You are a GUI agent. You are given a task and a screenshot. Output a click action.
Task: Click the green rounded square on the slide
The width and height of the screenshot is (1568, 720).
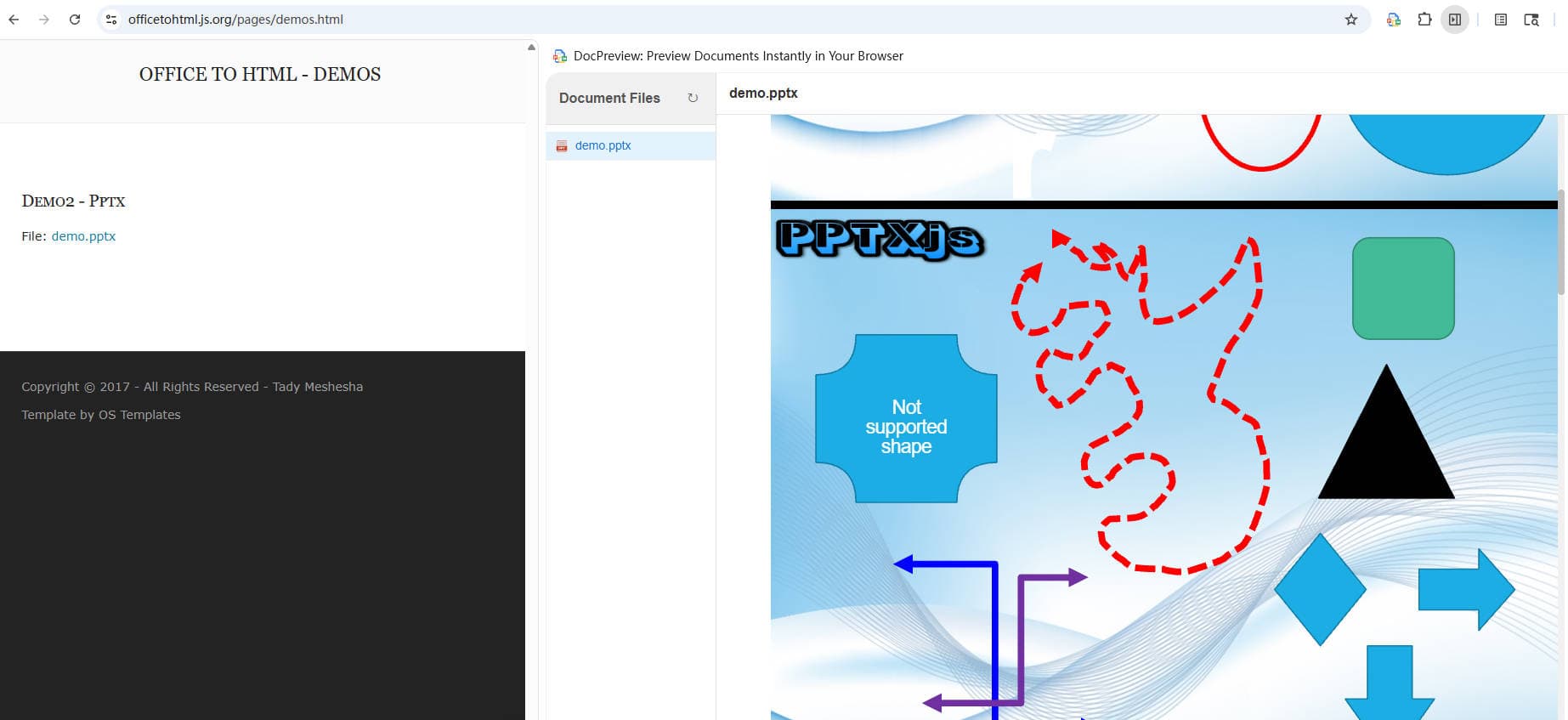click(1403, 288)
